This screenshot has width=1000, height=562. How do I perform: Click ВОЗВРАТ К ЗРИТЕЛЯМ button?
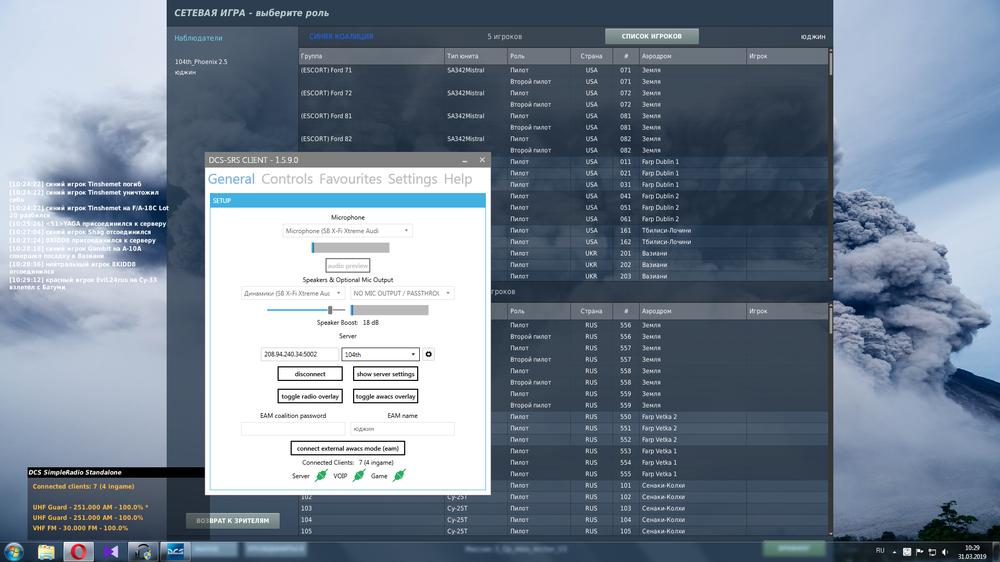233,521
